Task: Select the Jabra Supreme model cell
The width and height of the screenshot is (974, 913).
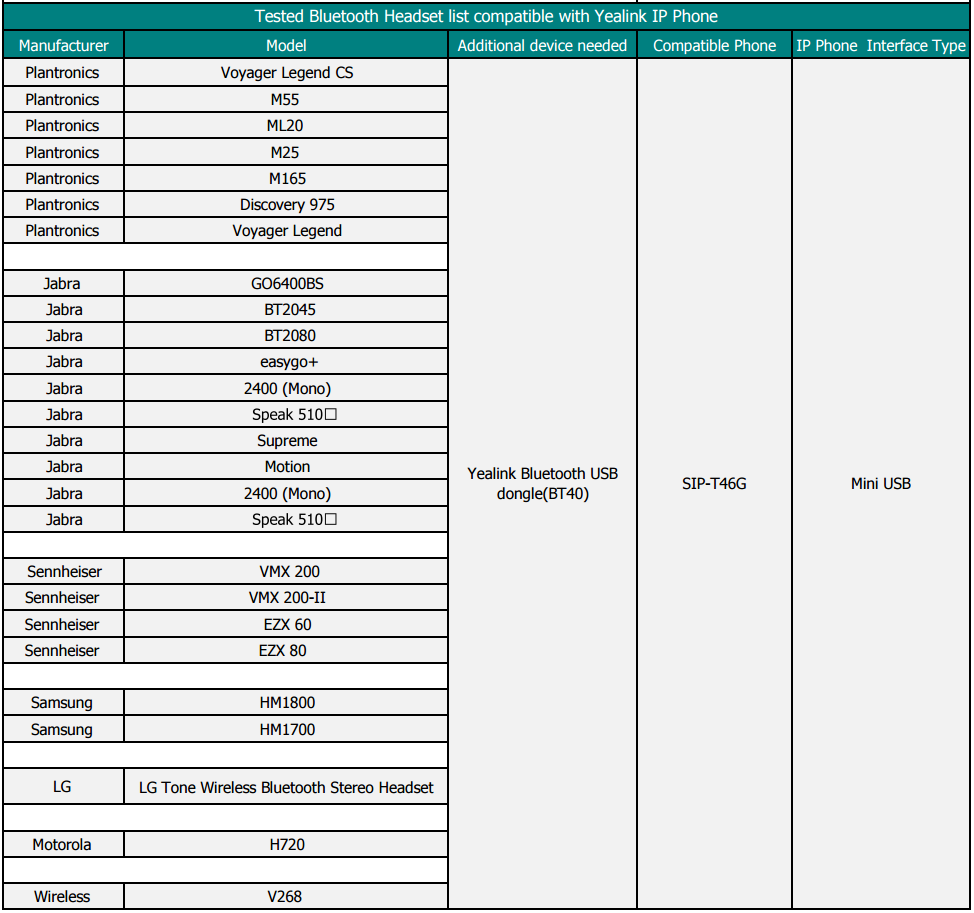Action: coord(286,440)
